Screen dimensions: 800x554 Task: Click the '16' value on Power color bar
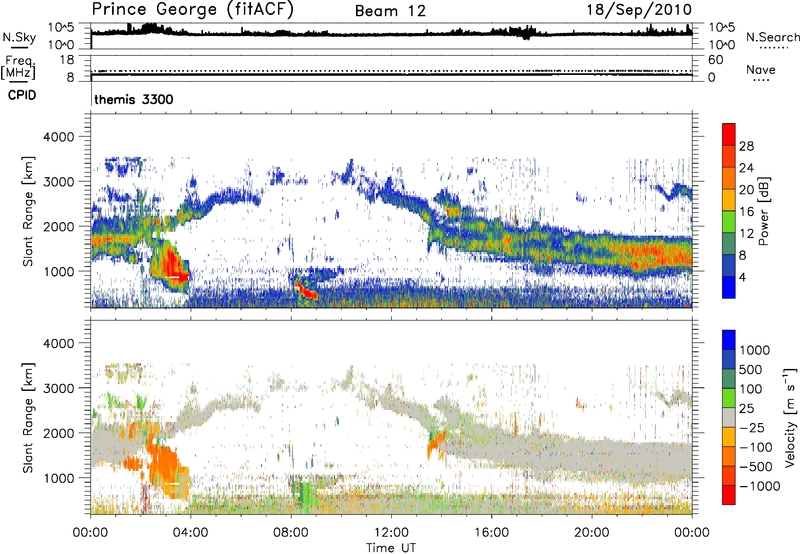coord(746,212)
